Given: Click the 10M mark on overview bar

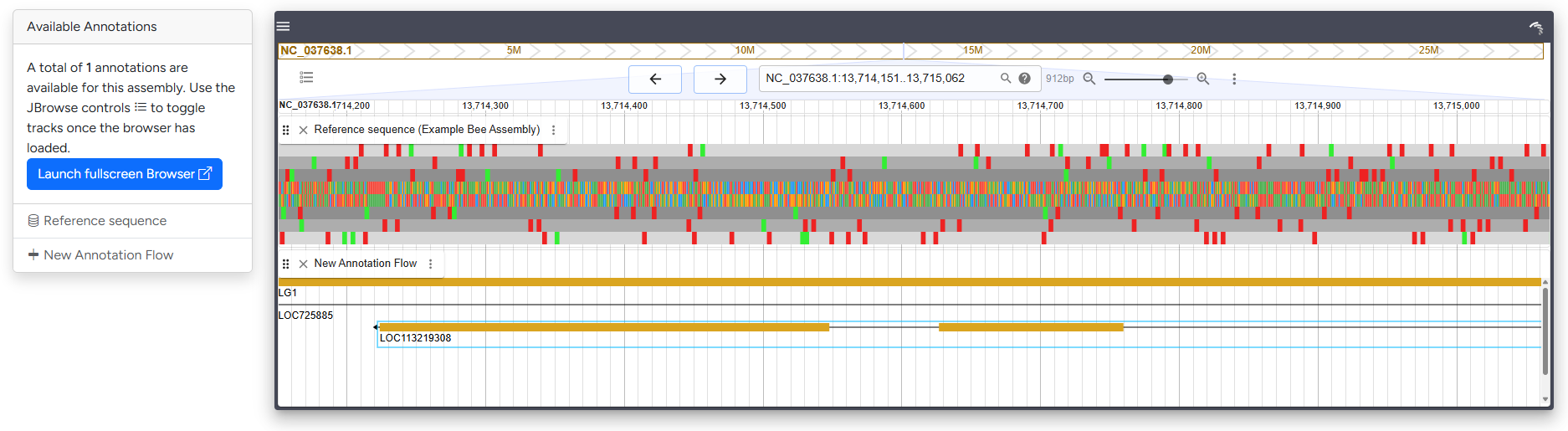Looking at the screenshot, I should click(745, 50).
